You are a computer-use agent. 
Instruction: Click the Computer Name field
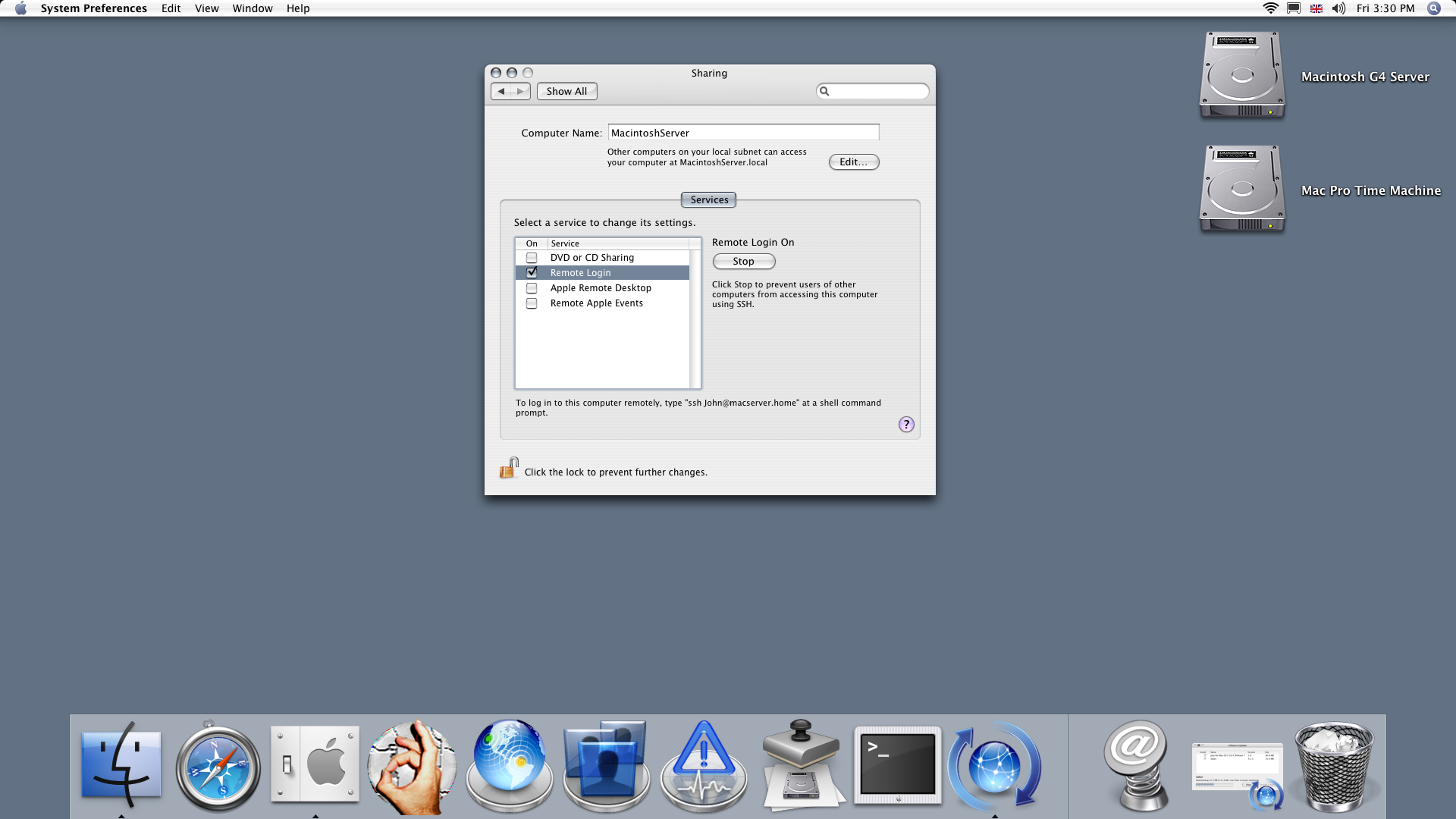[x=743, y=133]
